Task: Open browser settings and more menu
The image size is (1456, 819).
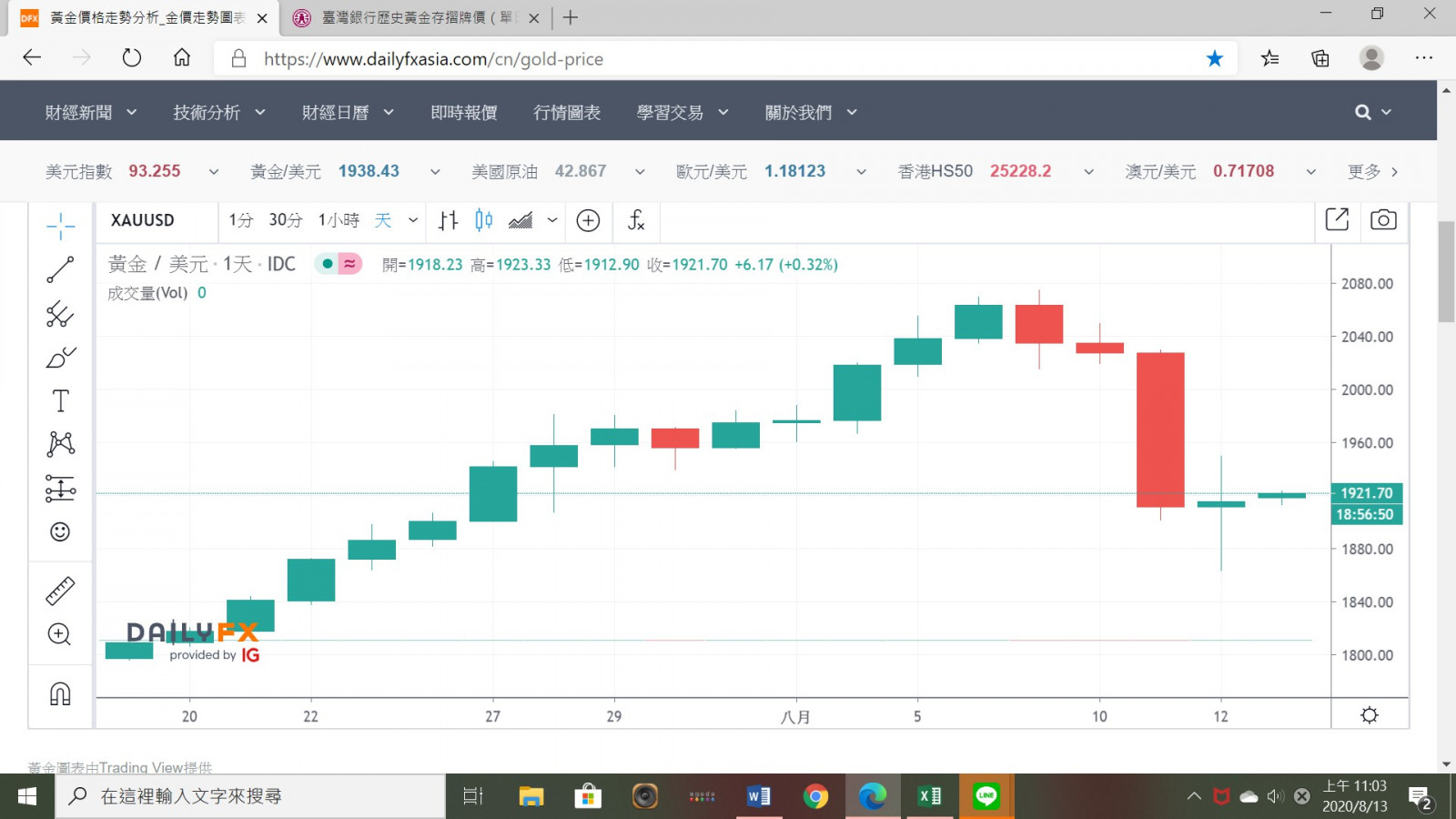Action: [x=1424, y=58]
